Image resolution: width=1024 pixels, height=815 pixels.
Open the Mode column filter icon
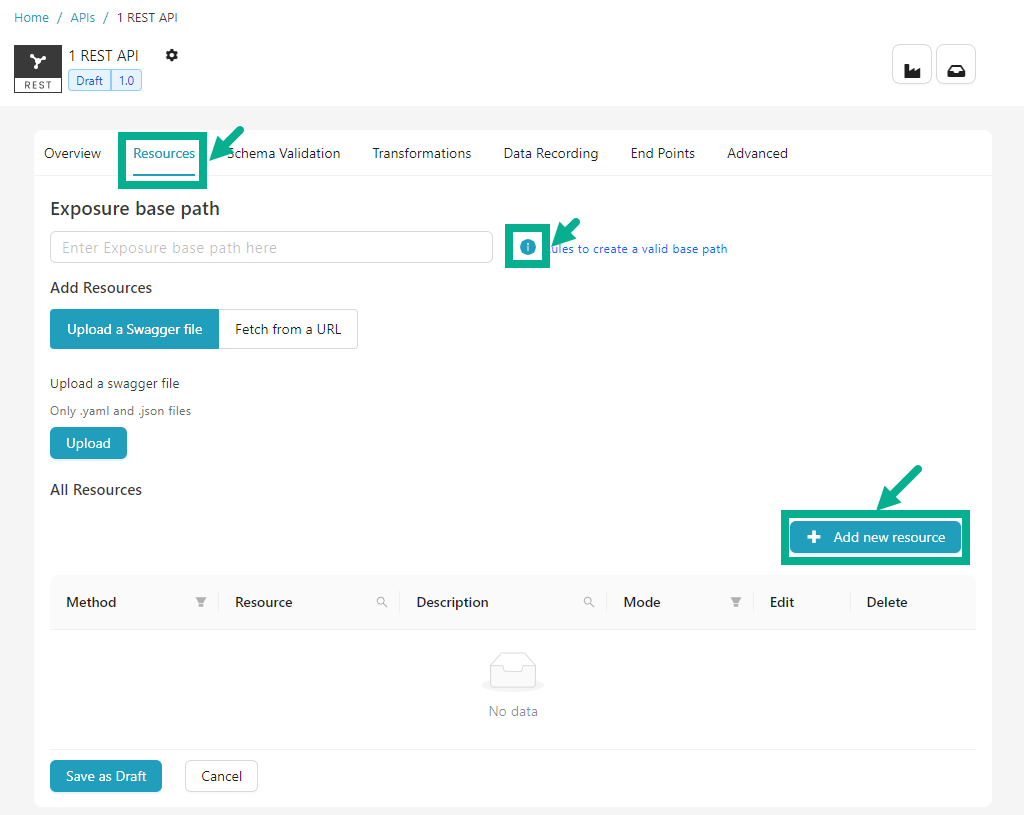pos(736,602)
